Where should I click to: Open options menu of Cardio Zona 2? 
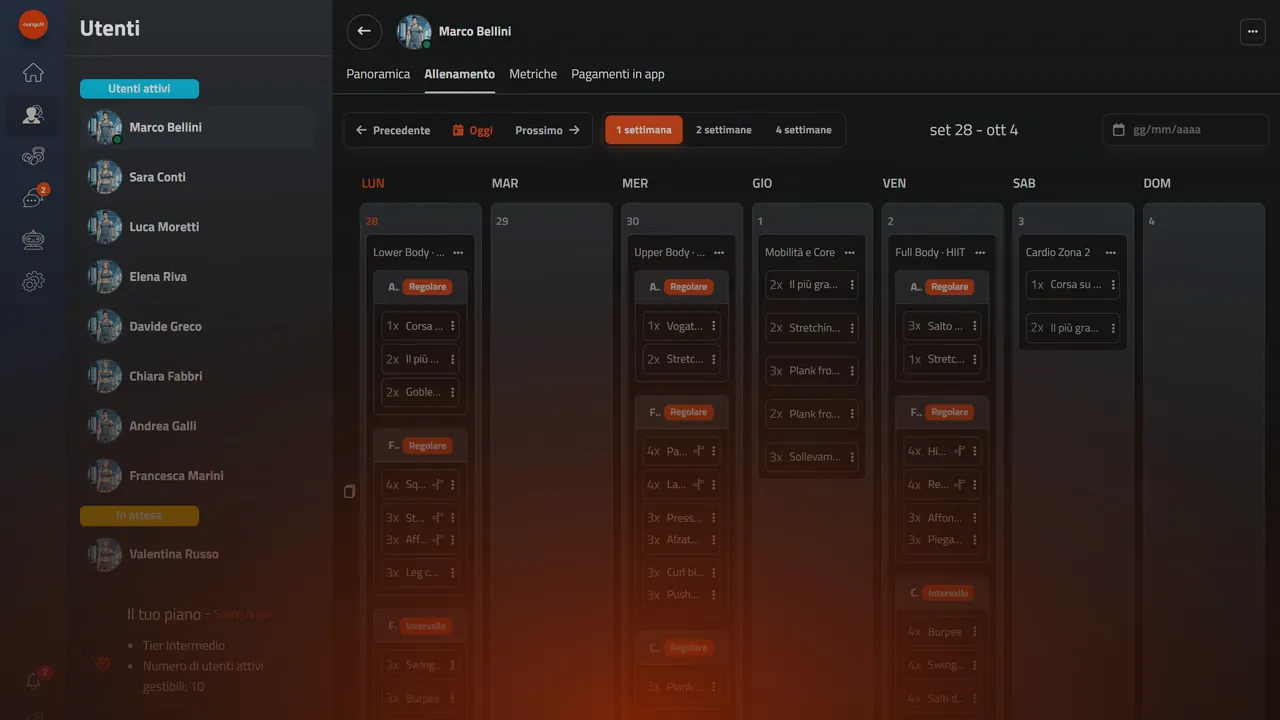click(1110, 253)
